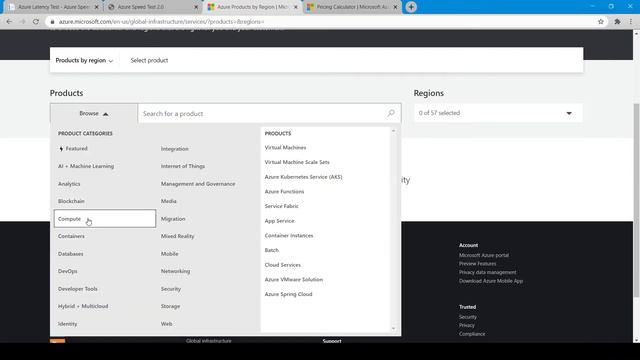
Task: Click the browser back arrow
Action: coord(9,22)
